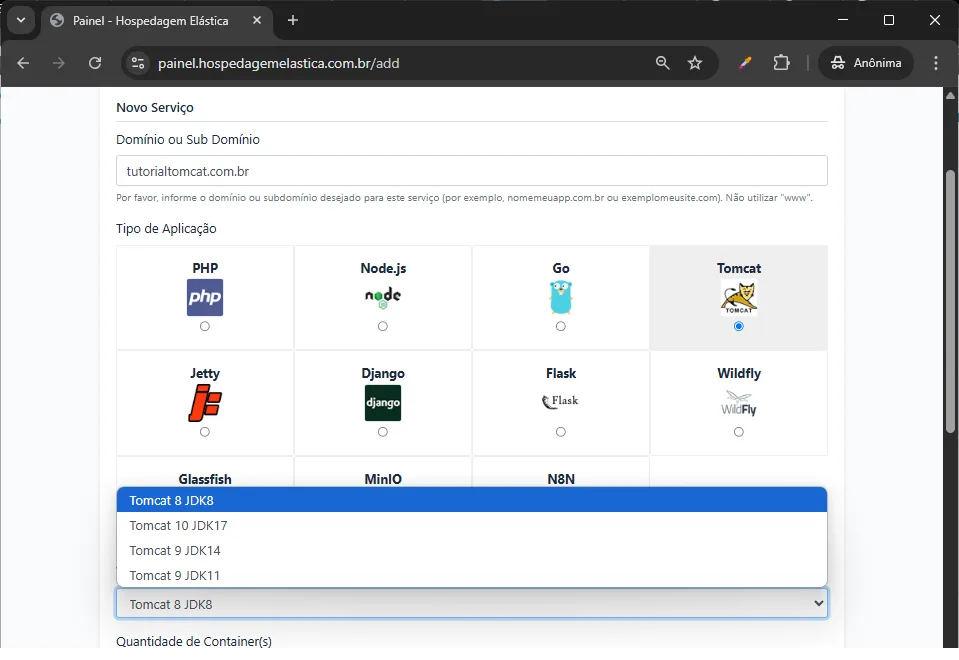Choose Tomcat 10 JDK17 option
This screenshot has height=660, width=959.
click(472, 525)
